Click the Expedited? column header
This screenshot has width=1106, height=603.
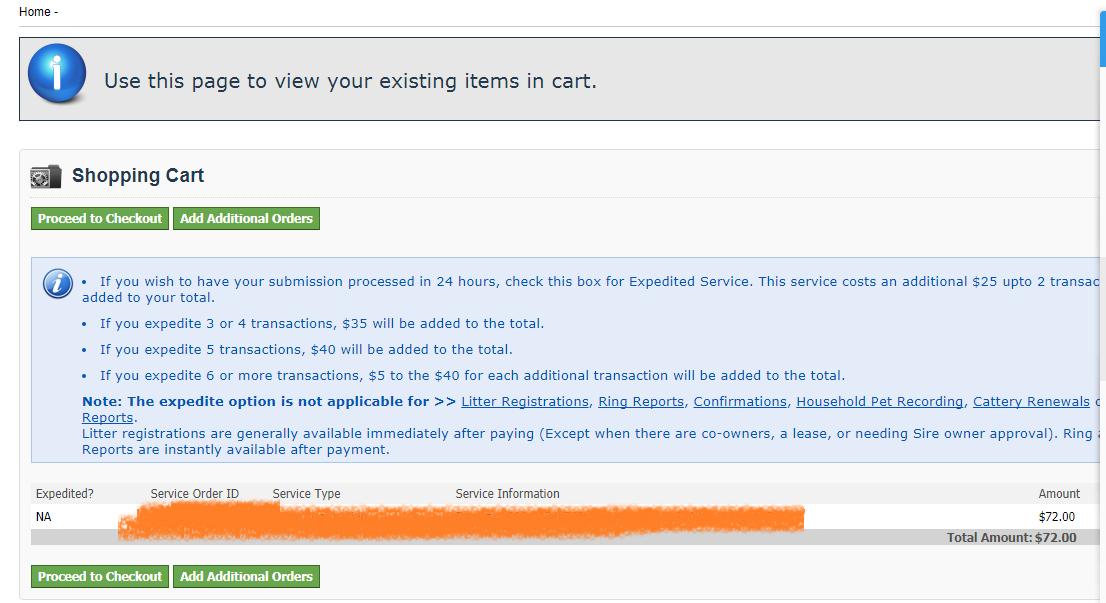(65, 494)
